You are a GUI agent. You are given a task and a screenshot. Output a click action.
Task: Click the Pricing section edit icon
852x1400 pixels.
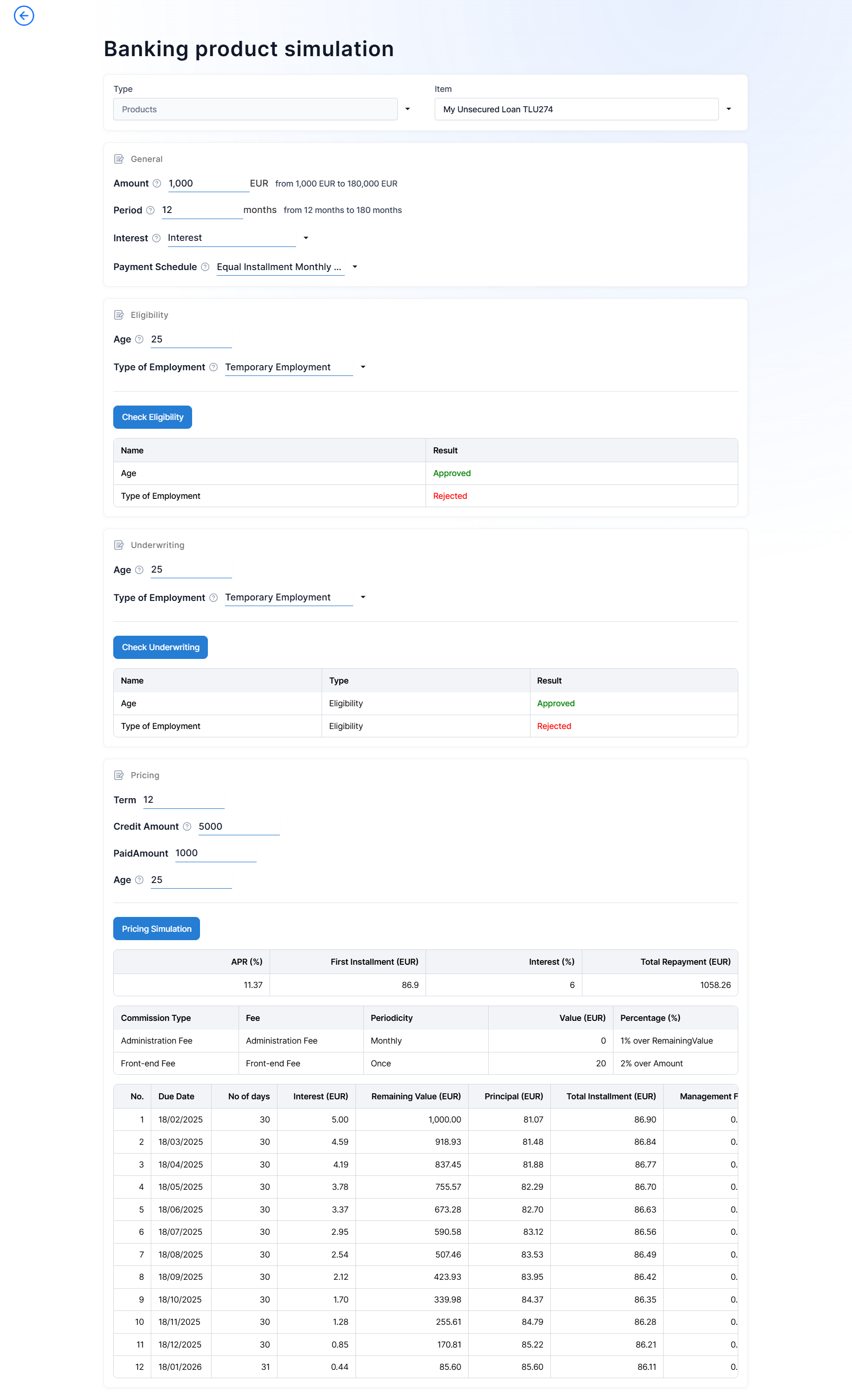(x=119, y=775)
